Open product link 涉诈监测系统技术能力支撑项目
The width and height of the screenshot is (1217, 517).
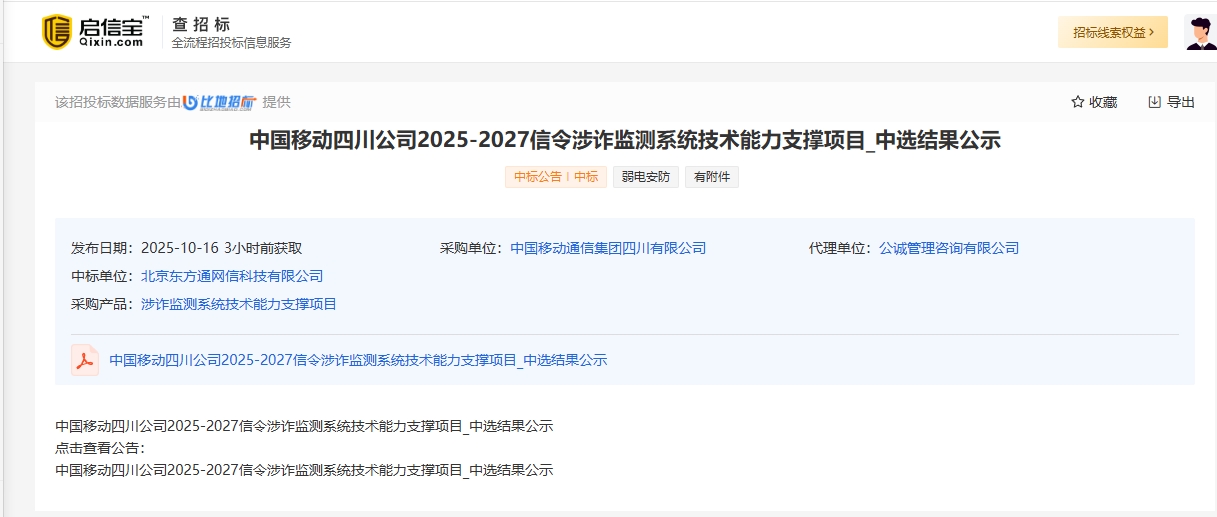239,304
